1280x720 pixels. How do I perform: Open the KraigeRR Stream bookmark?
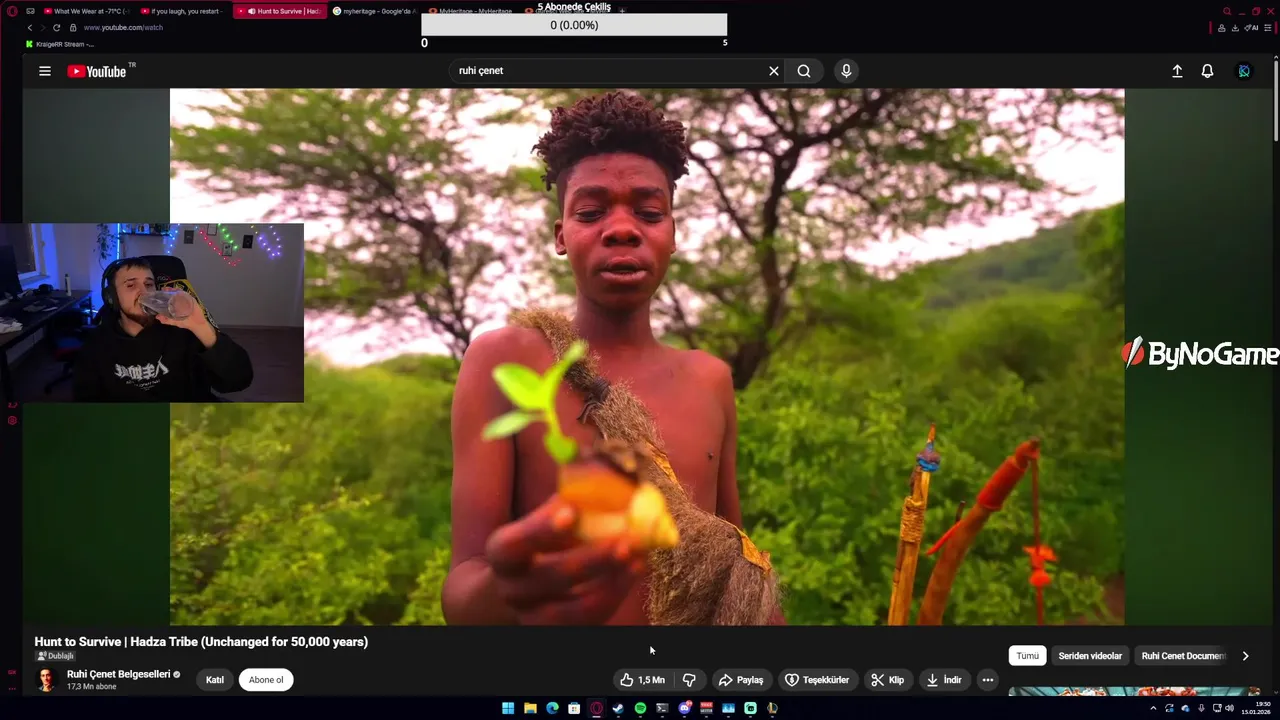pos(61,44)
